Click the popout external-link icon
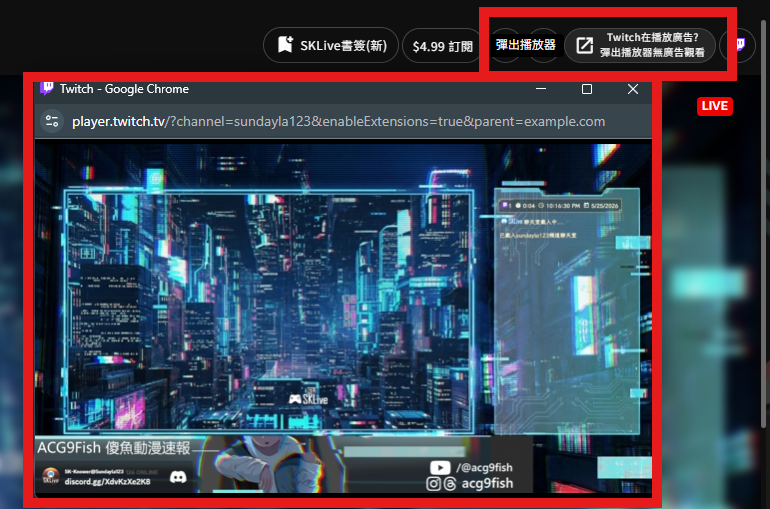This screenshot has height=509, width=770. (584, 46)
